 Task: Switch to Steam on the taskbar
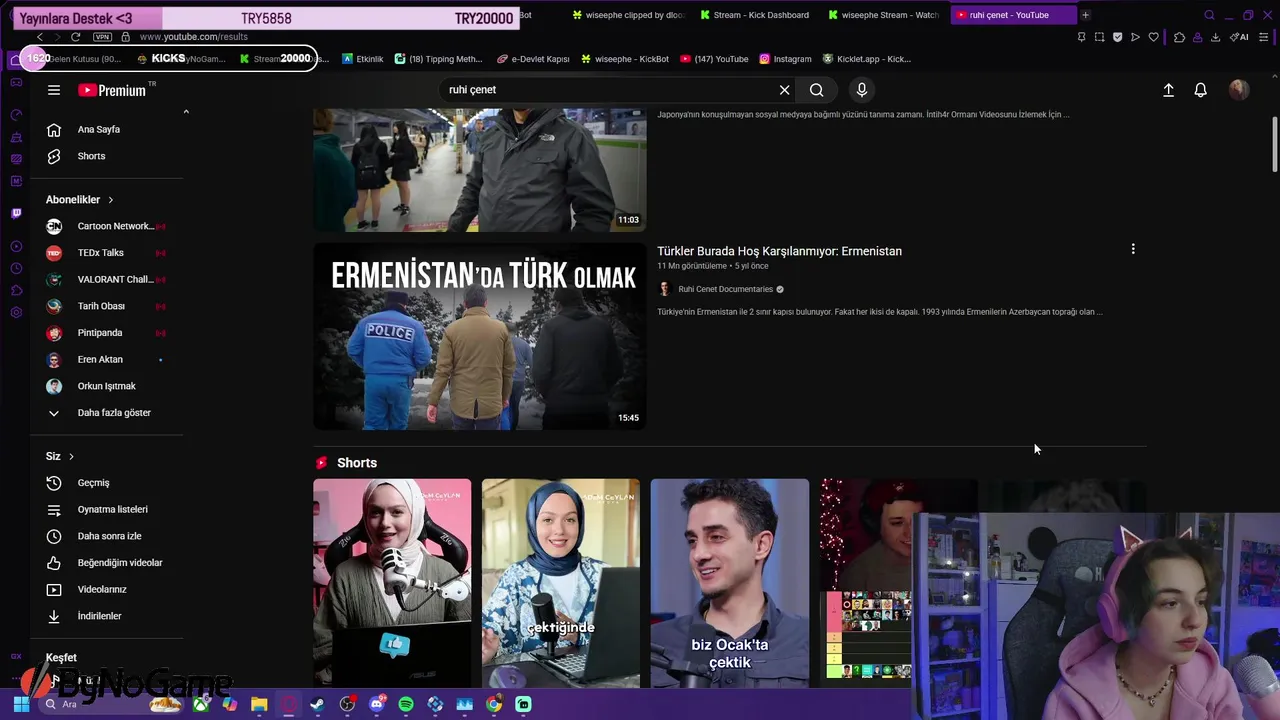click(317, 705)
